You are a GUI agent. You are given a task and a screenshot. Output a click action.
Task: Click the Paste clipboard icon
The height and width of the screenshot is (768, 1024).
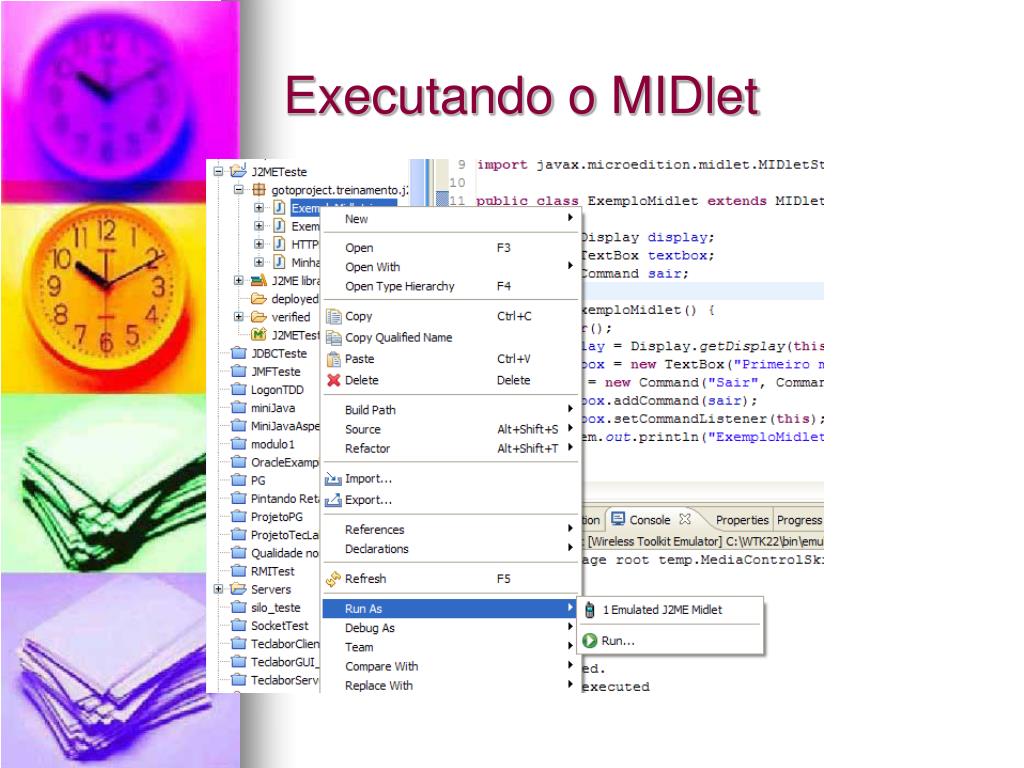pos(334,359)
